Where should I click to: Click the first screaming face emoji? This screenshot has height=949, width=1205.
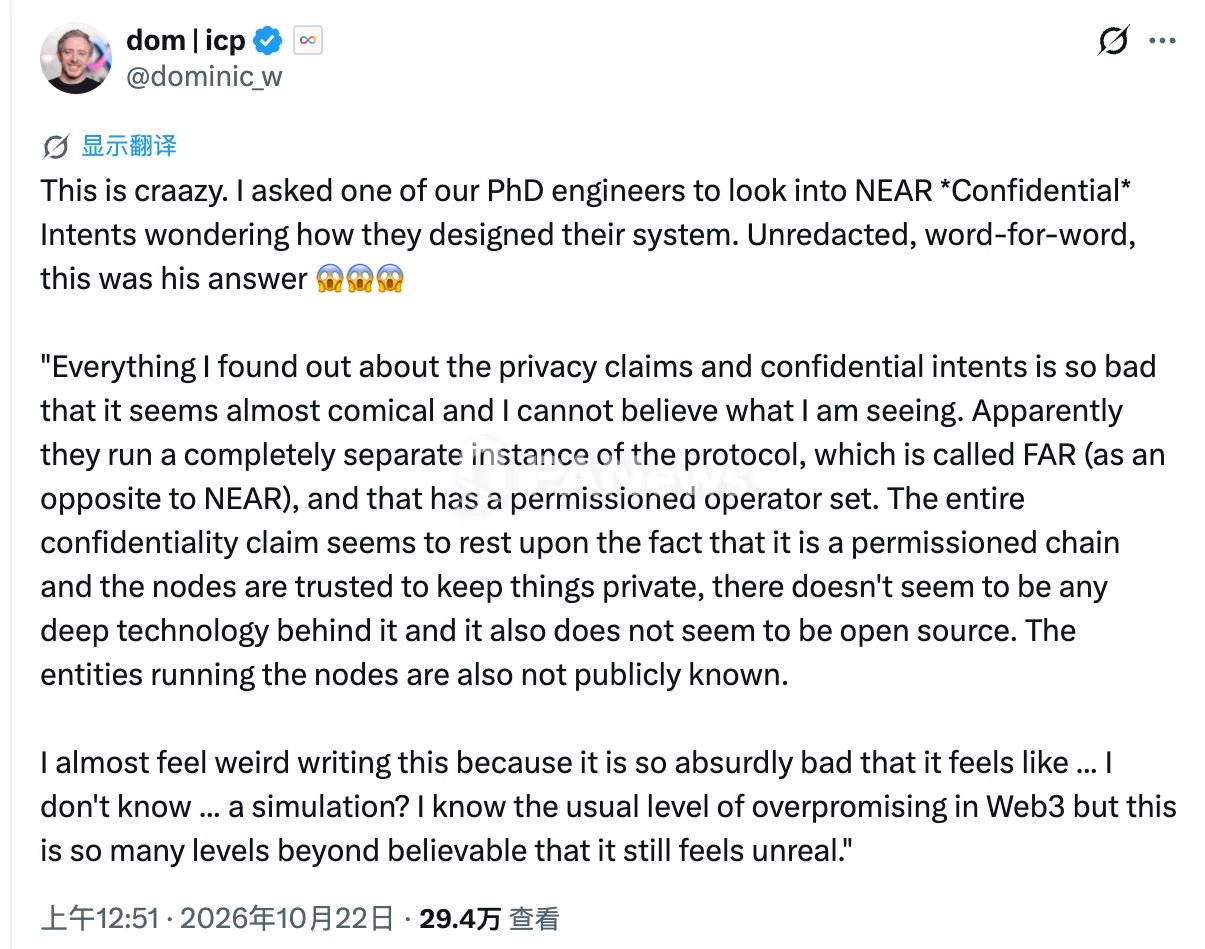click(330, 278)
